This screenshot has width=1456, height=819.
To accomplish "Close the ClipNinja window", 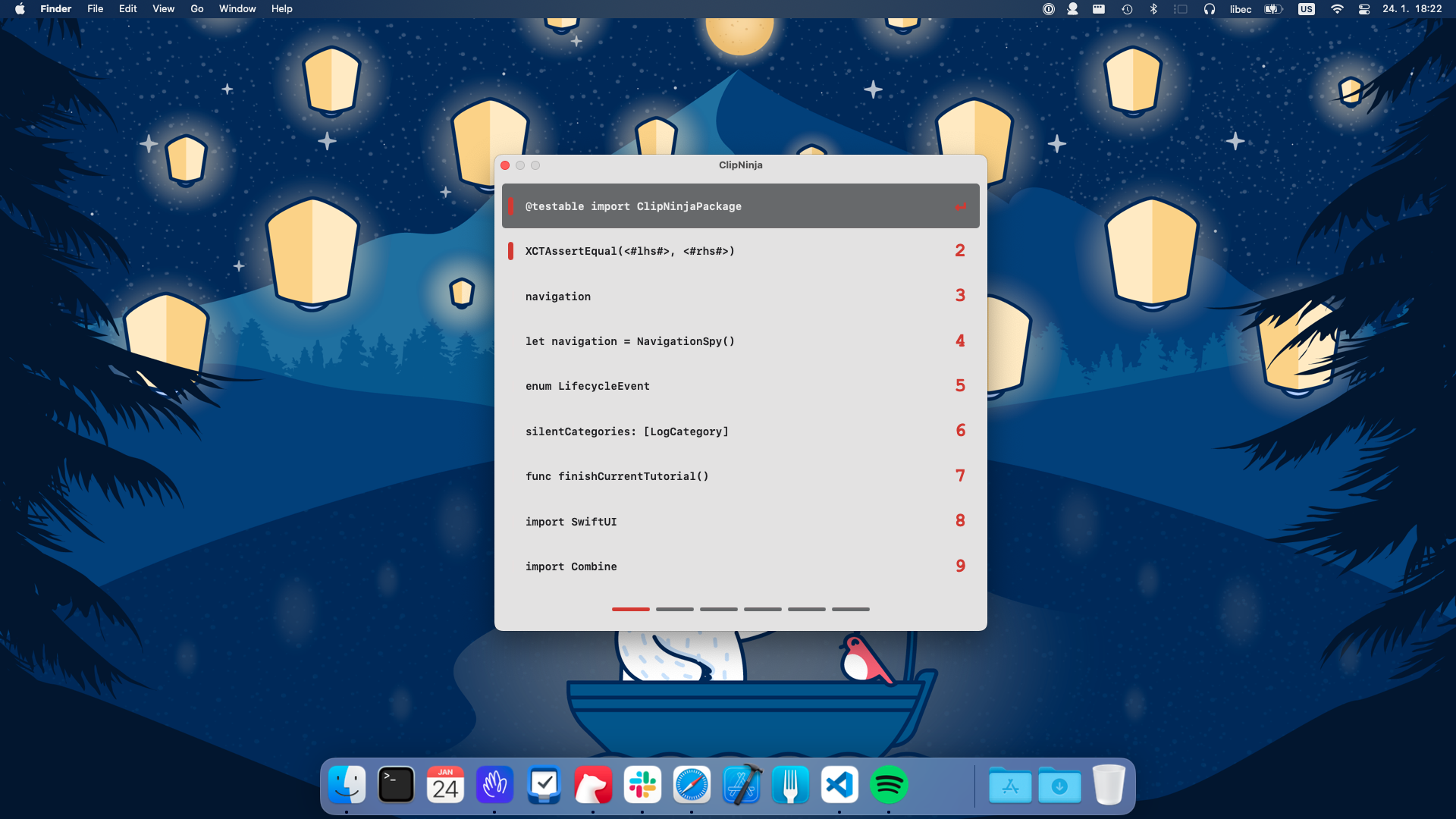I will (505, 165).
